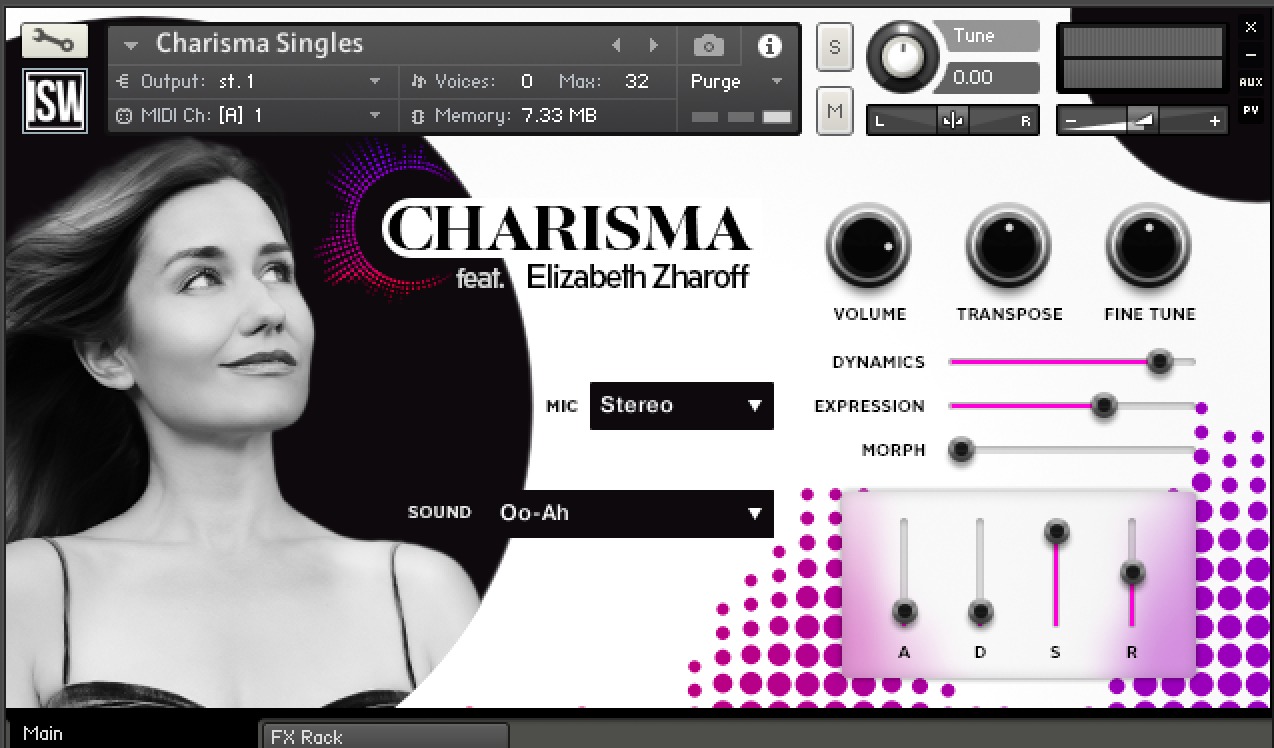Click the AUX button
The width and height of the screenshot is (1274, 748).
pyautogui.click(x=1250, y=82)
